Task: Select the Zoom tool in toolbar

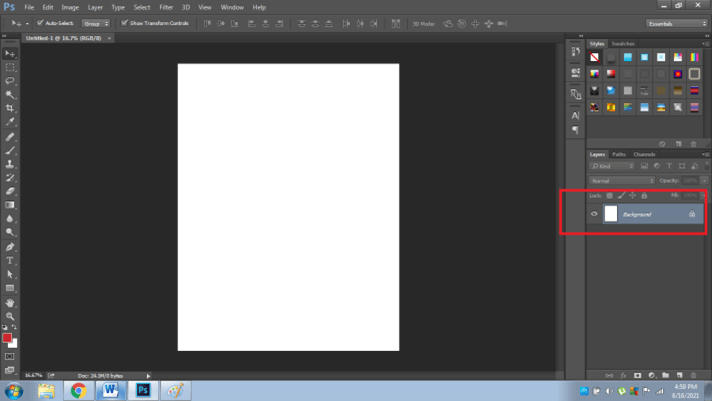Action: 11,316
